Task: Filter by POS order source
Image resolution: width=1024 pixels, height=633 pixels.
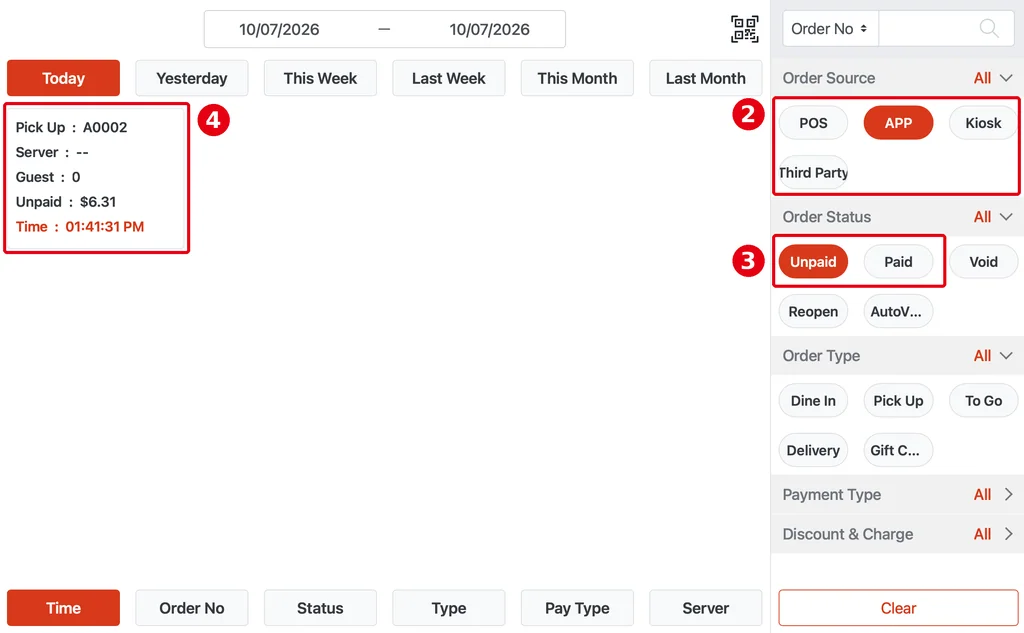Action: click(813, 123)
